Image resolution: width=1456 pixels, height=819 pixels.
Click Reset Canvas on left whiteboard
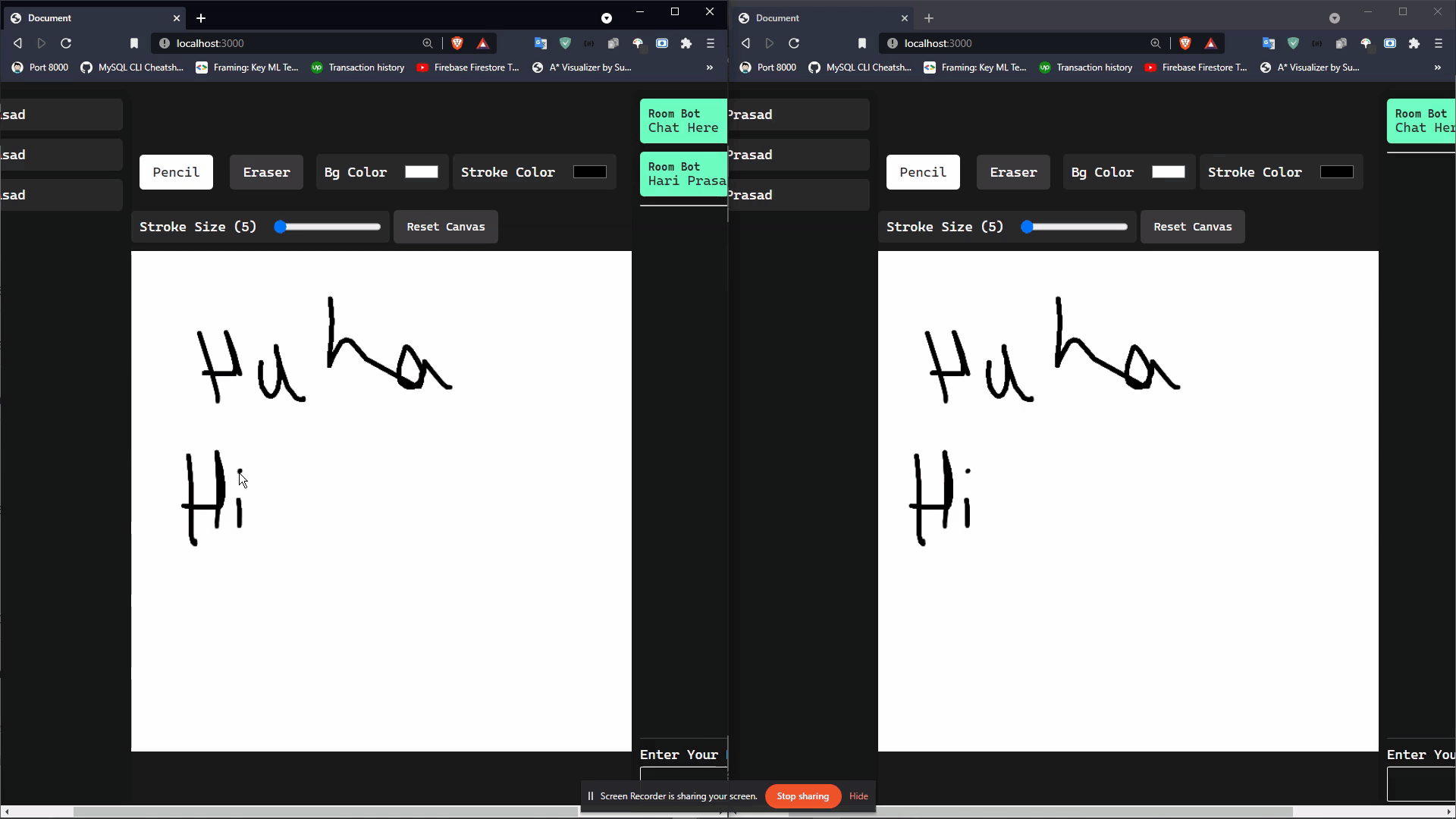pos(445,226)
